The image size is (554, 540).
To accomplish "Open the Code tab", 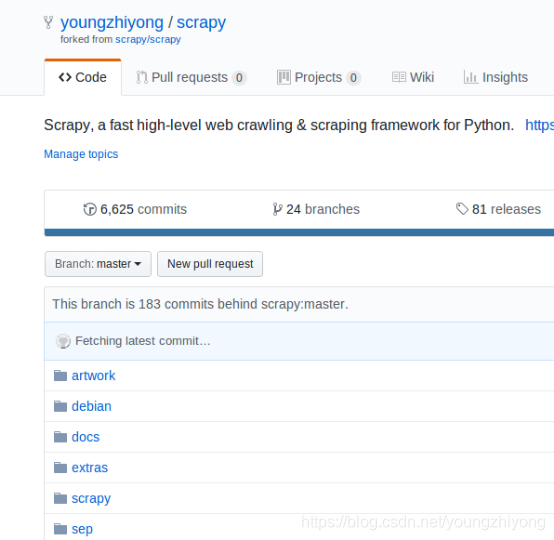I will (x=83, y=77).
